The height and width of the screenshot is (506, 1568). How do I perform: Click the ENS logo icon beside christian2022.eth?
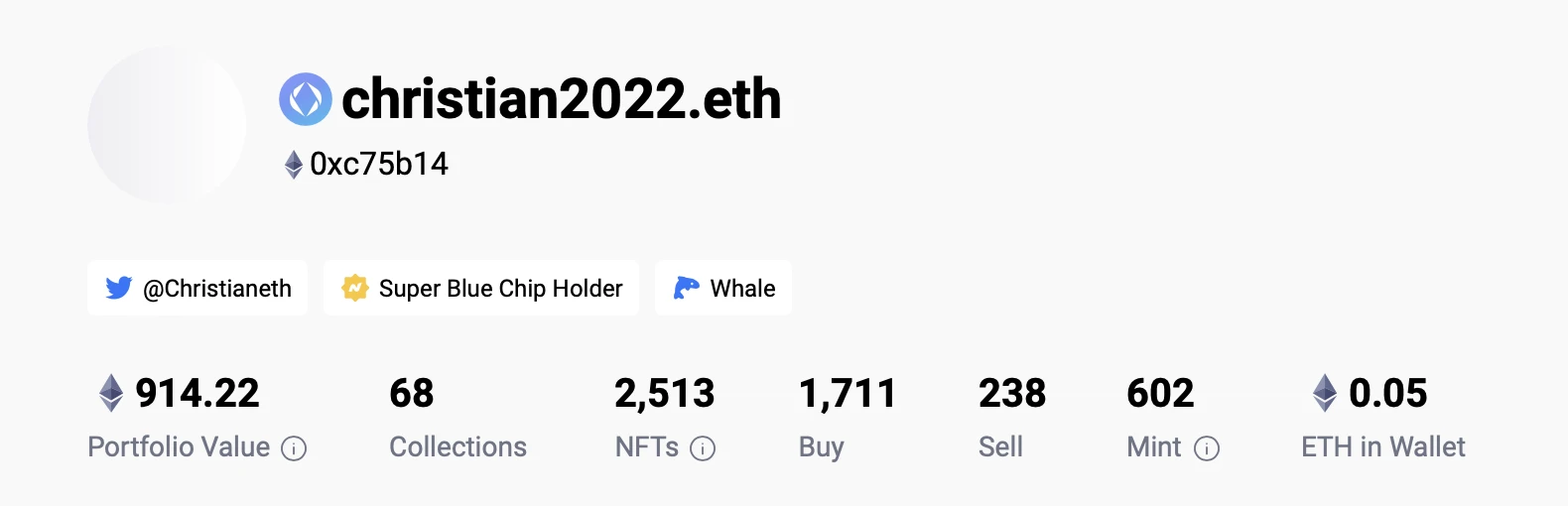click(x=306, y=99)
